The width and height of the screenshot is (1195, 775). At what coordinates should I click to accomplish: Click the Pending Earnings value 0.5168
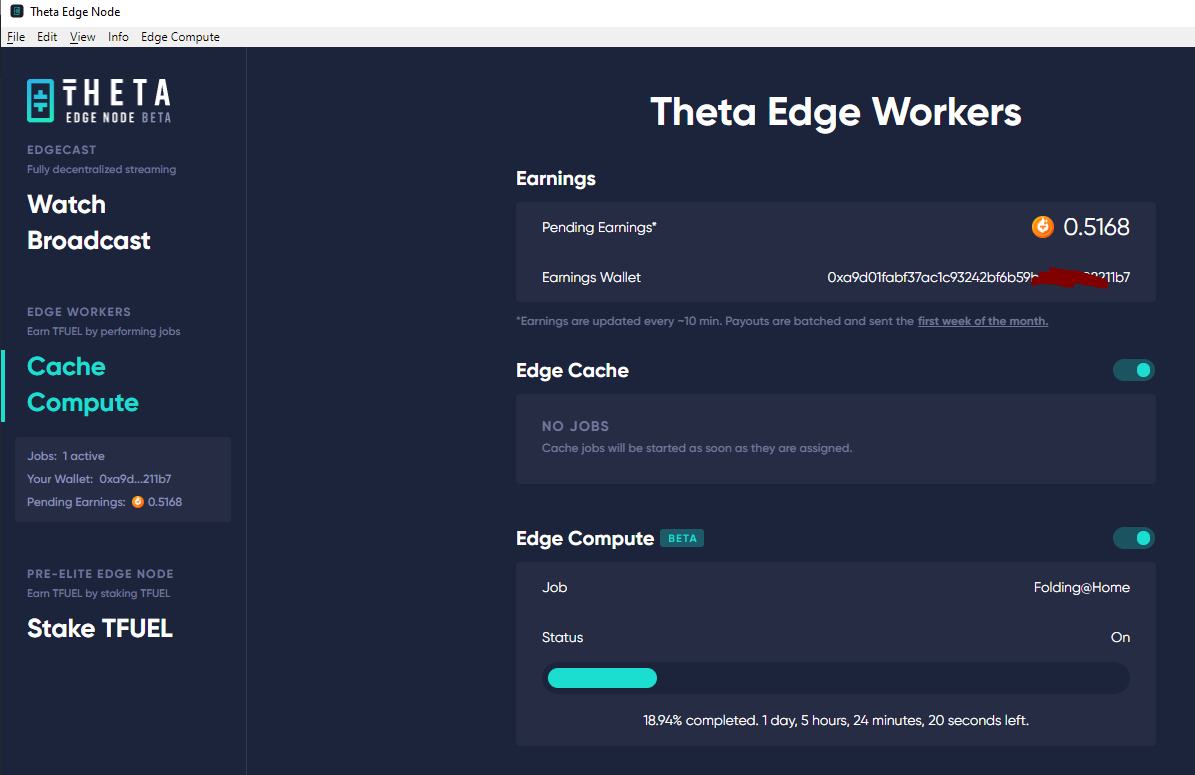click(1096, 227)
